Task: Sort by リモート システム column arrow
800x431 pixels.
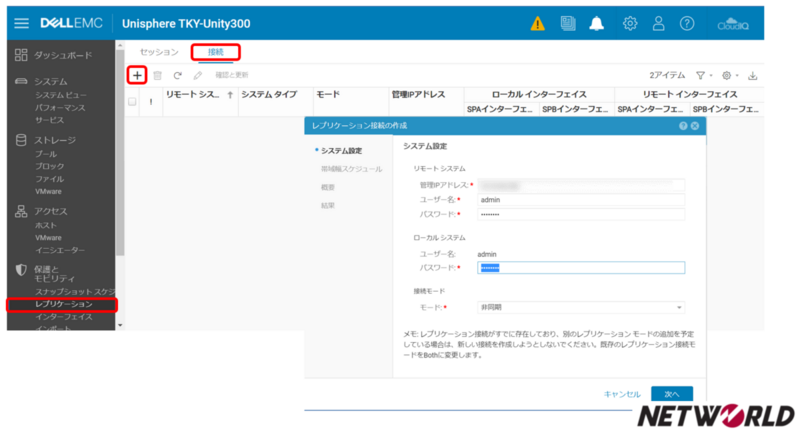Action: pyautogui.click(x=230, y=95)
